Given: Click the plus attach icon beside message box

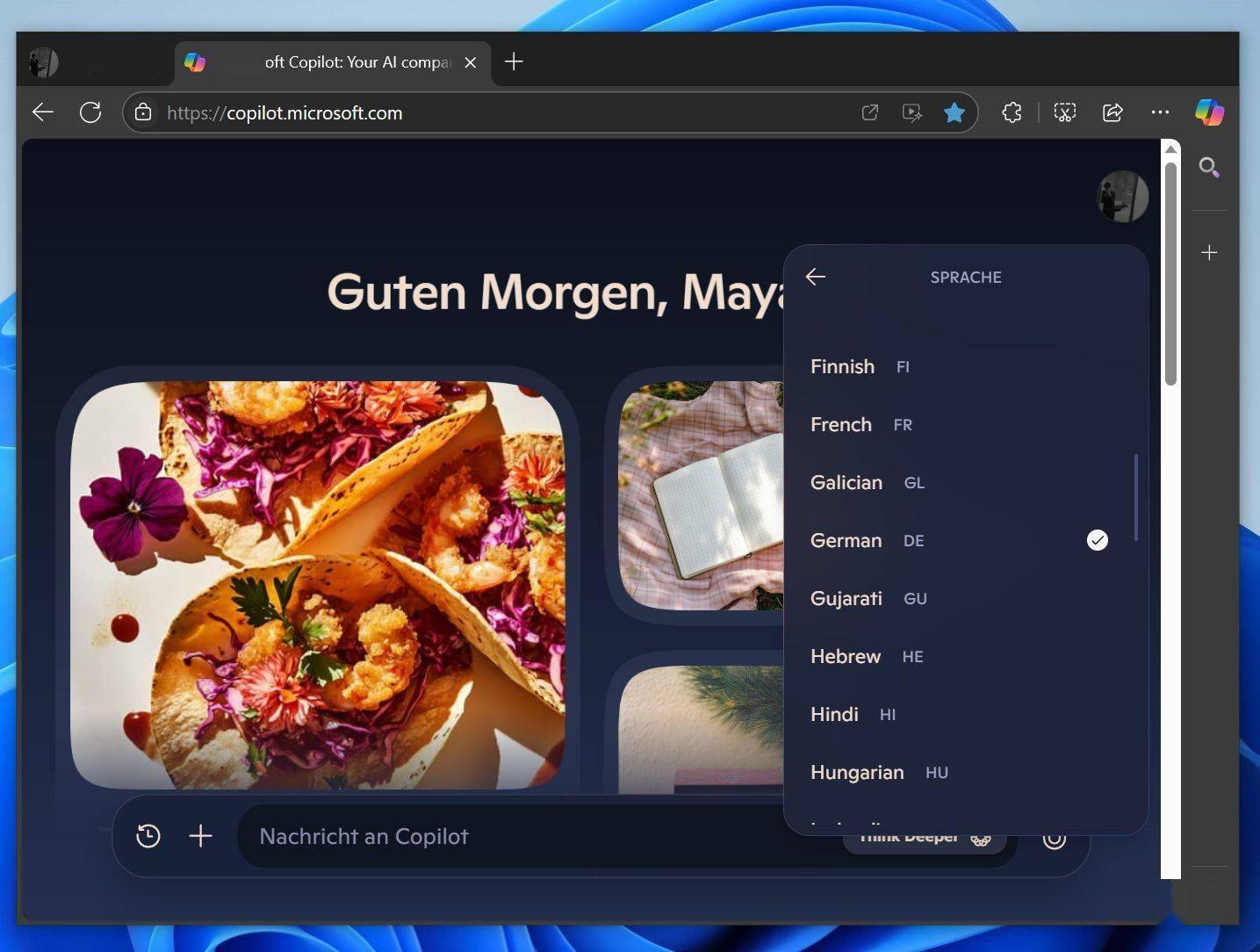Looking at the screenshot, I should pyautogui.click(x=201, y=836).
